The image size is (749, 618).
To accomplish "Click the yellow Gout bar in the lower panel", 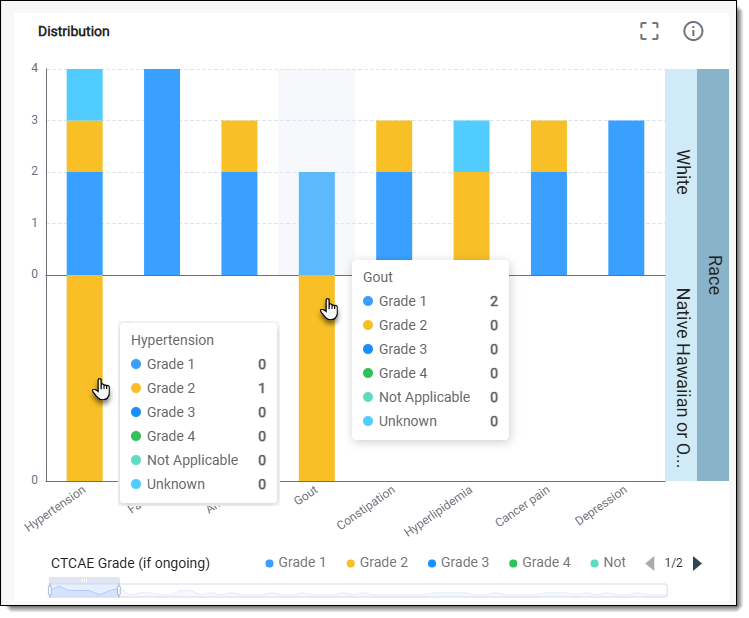I will (317, 378).
